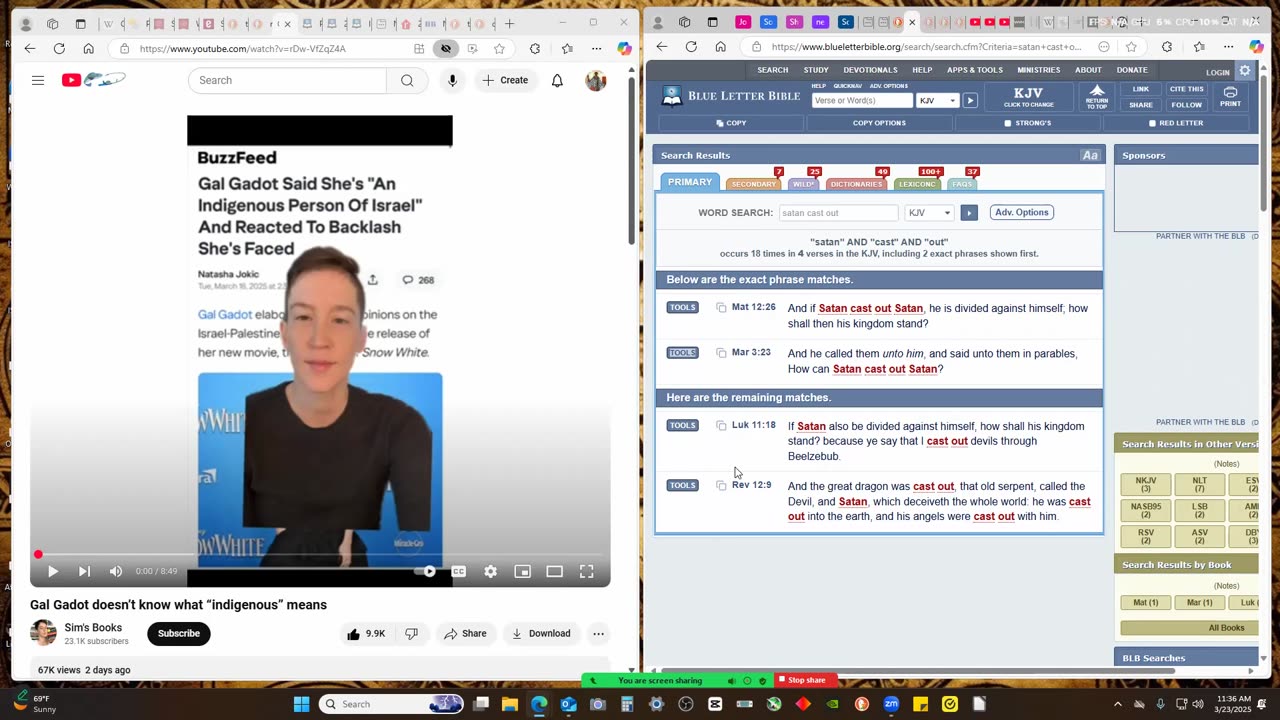Open more actions for the video

click(598, 633)
